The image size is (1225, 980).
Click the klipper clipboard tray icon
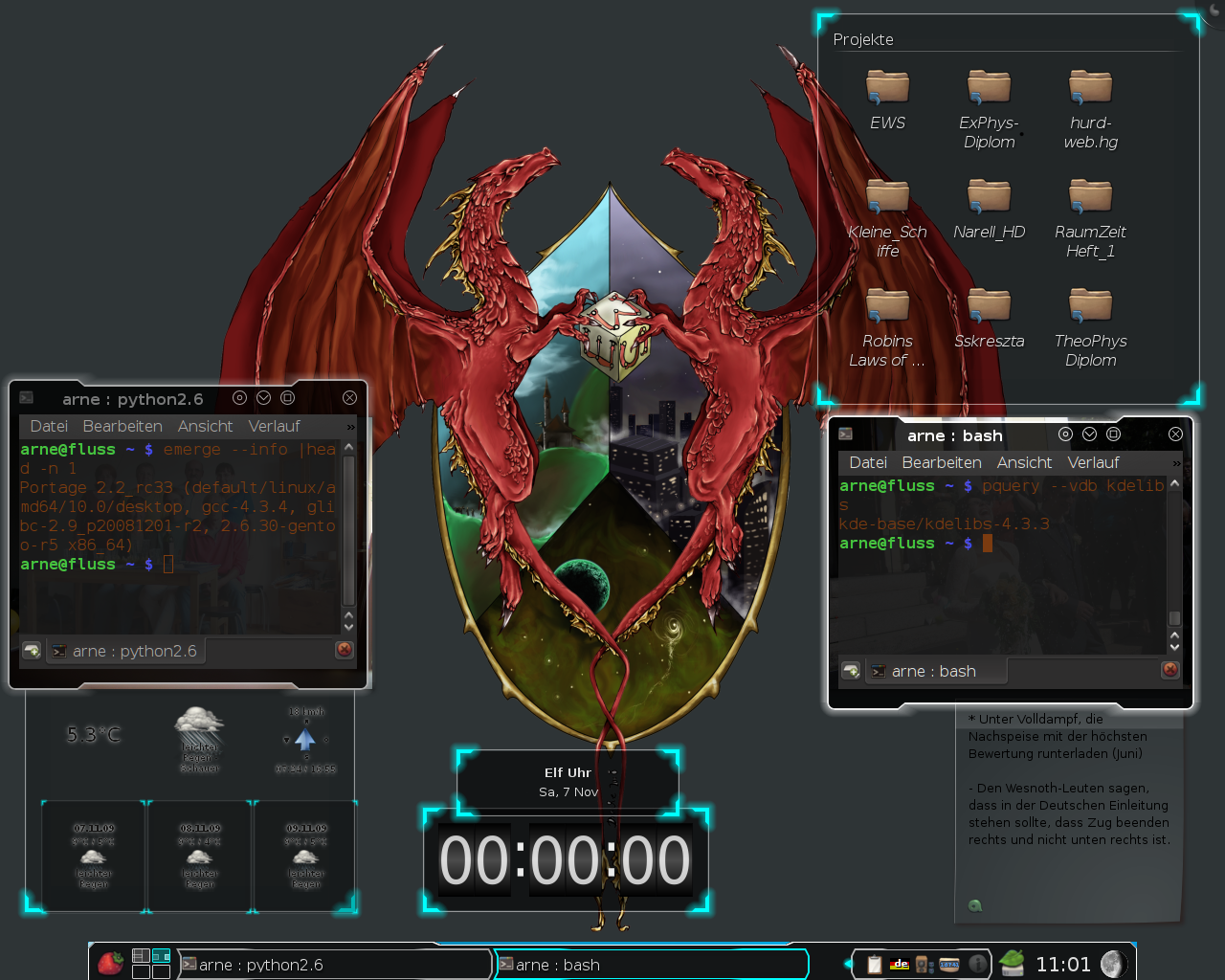(874, 965)
